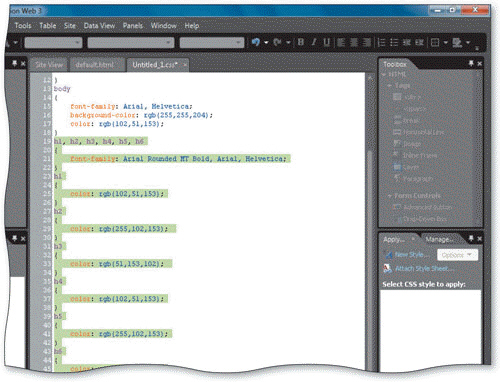The image size is (500, 382).
Task: Toggle Italic formatting
Action: [314, 42]
